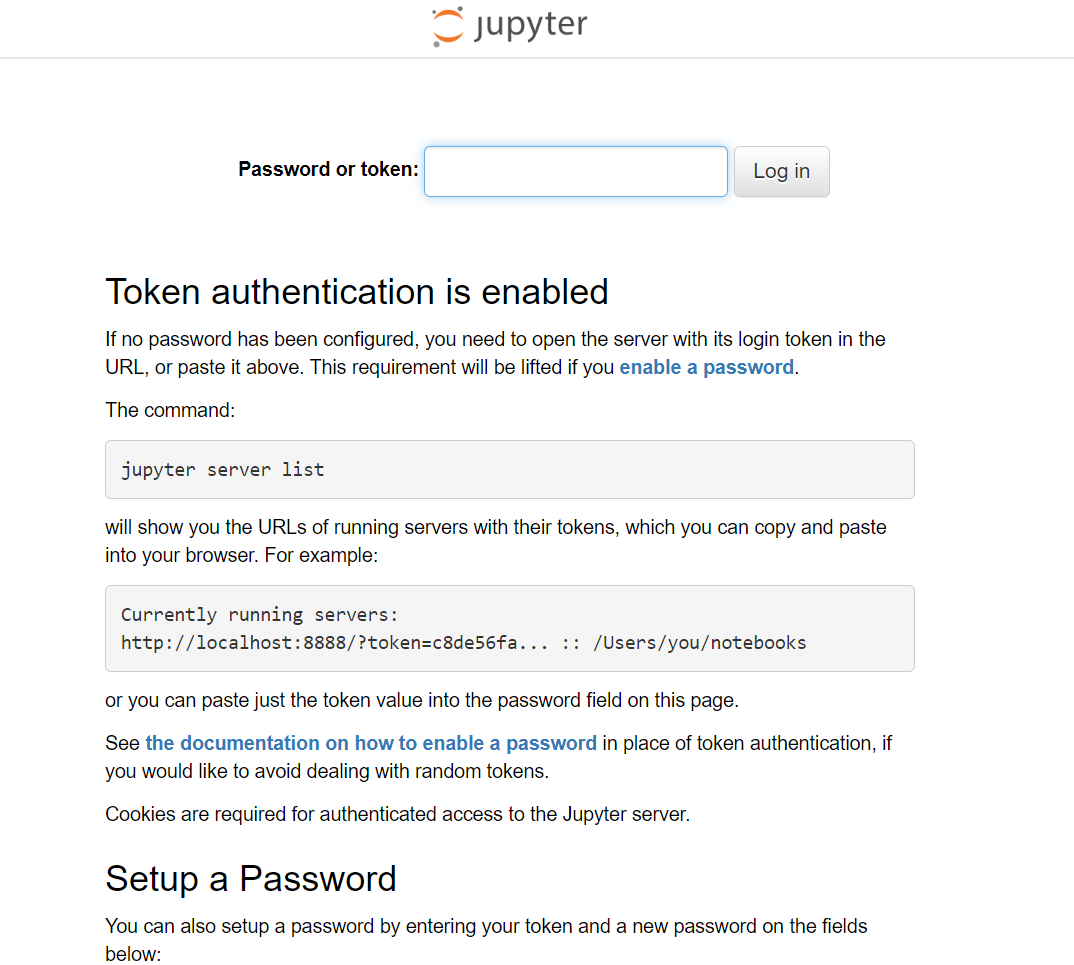Click the 'Password or token:' label
Viewport: 1074px width, 965px height.
(328, 169)
